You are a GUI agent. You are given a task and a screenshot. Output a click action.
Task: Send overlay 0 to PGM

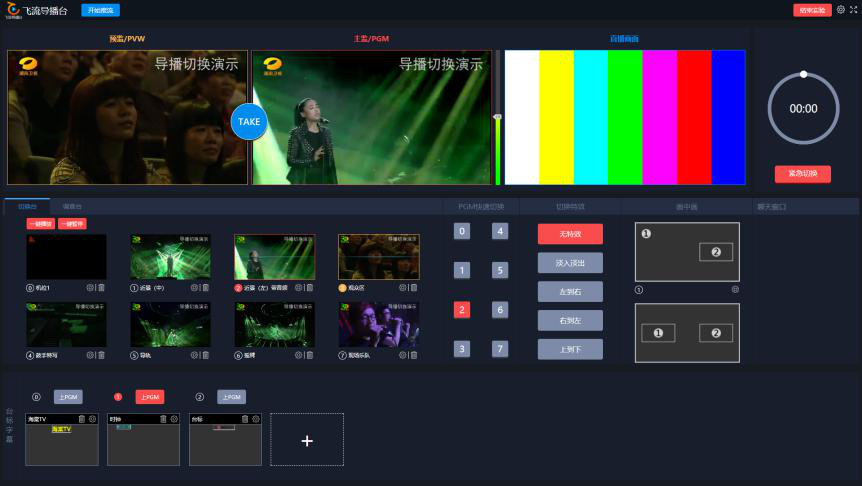(68, 397)
